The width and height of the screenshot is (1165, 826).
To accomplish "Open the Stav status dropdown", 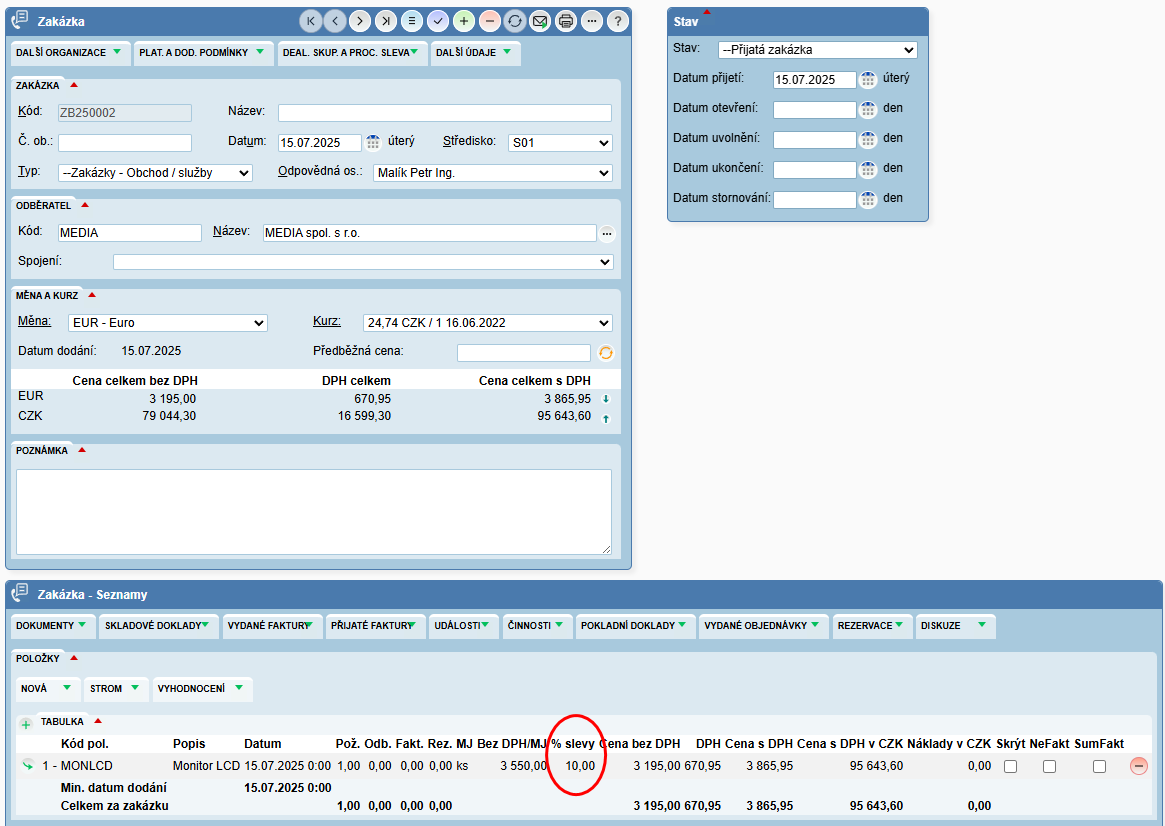I will 817,50.
